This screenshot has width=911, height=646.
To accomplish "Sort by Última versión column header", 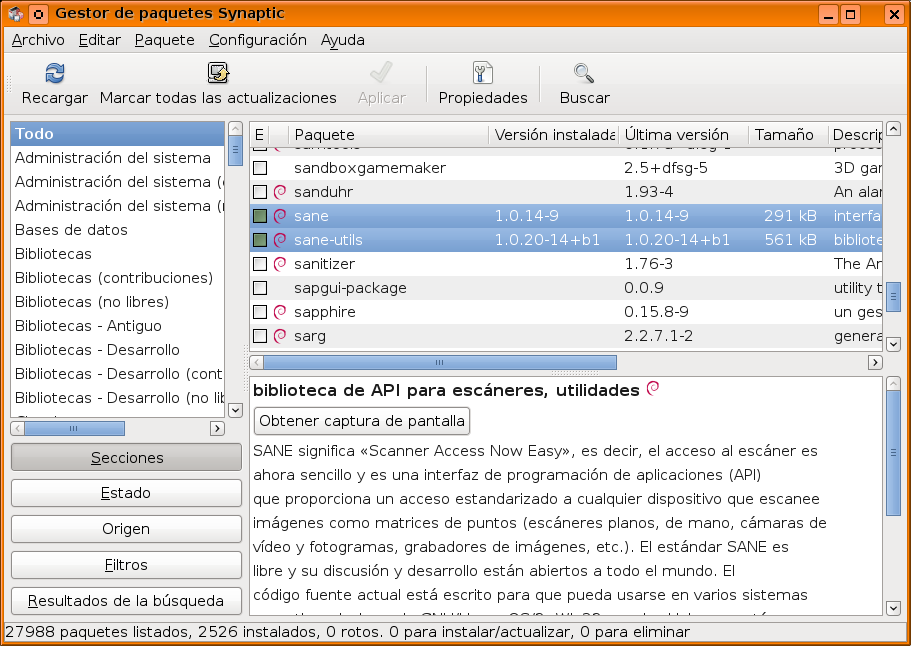I will (683, 135).
